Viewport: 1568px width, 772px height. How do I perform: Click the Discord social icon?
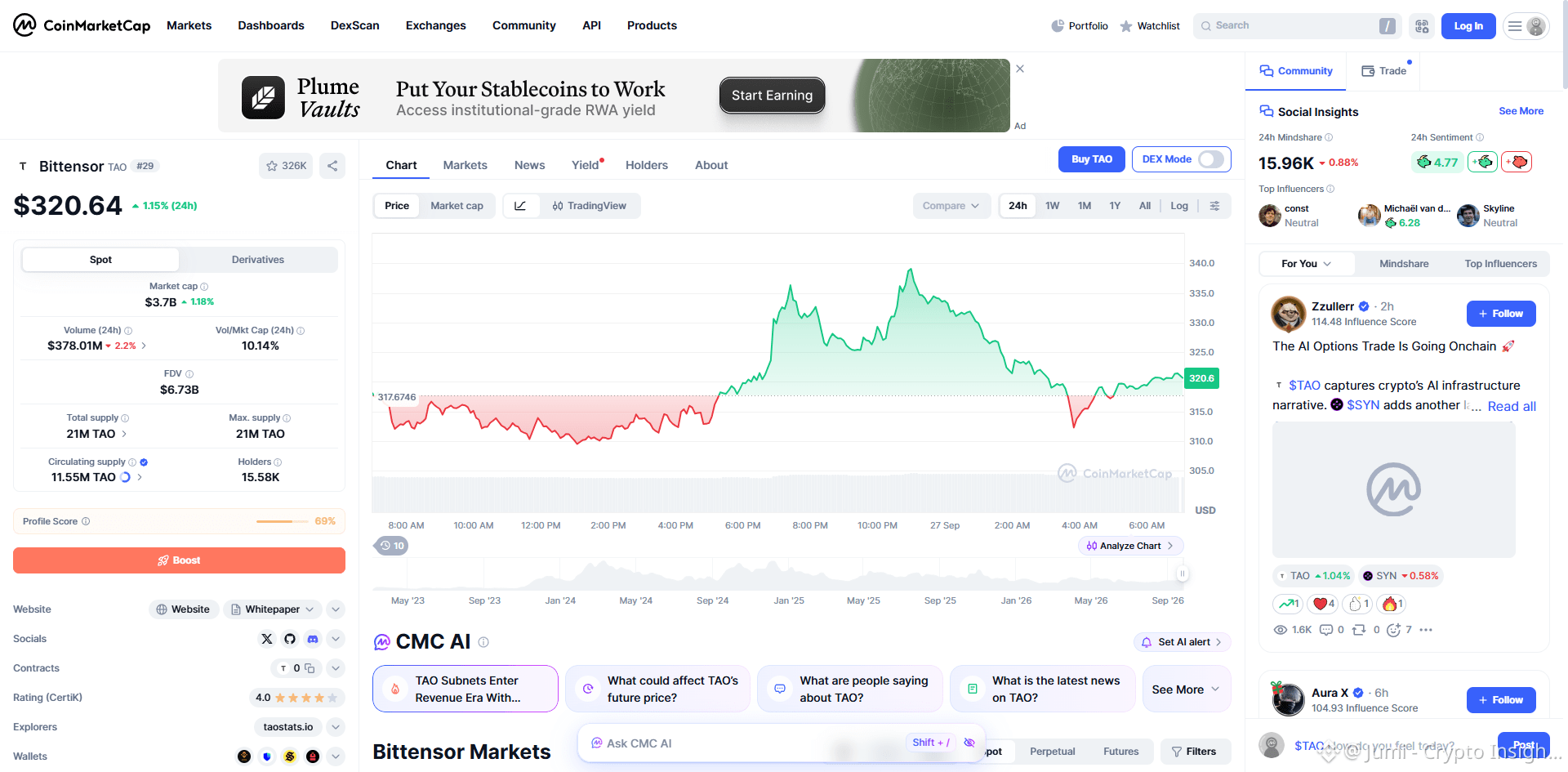tap(313, 639)
